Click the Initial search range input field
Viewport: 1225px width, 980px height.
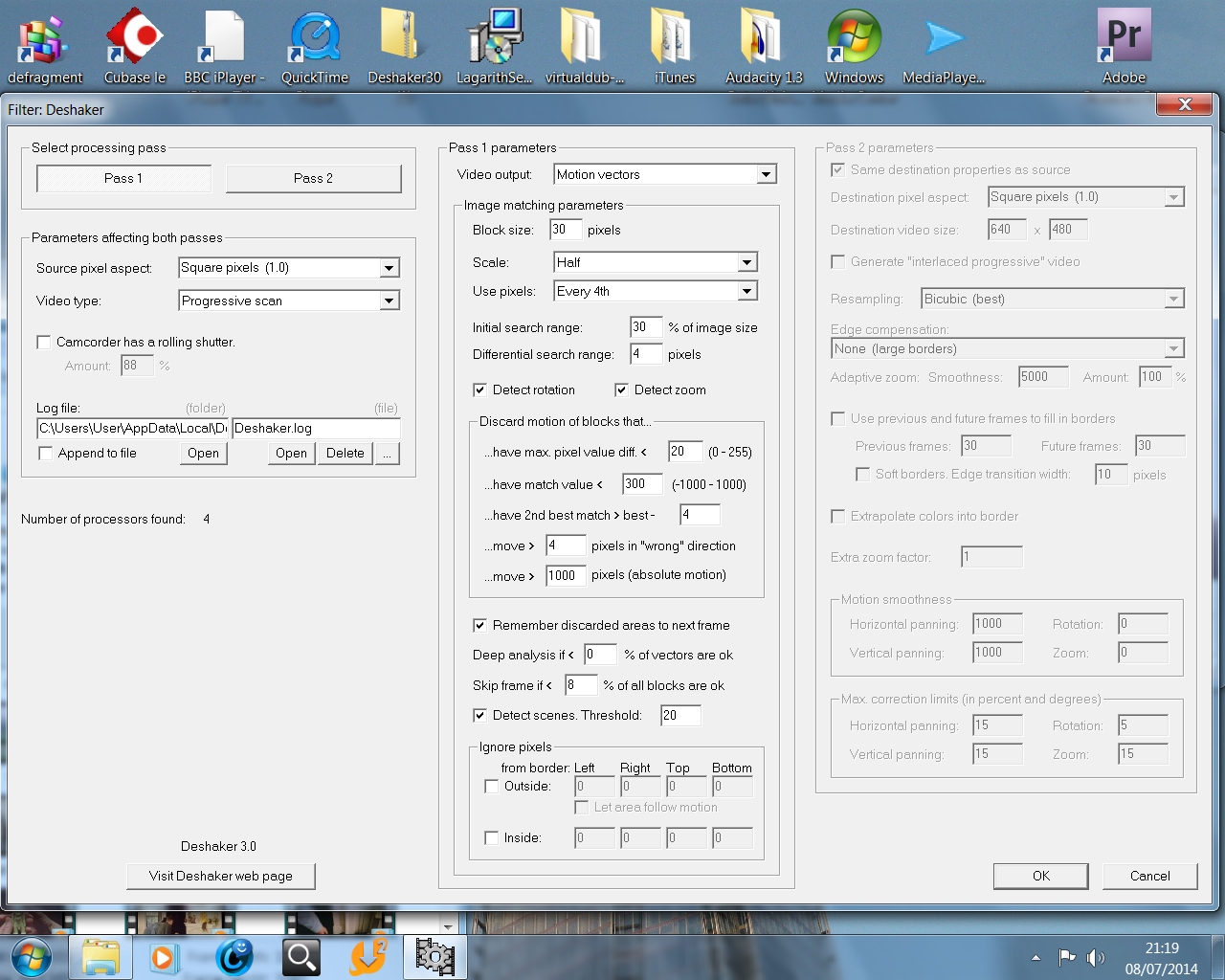coord(644,327)
